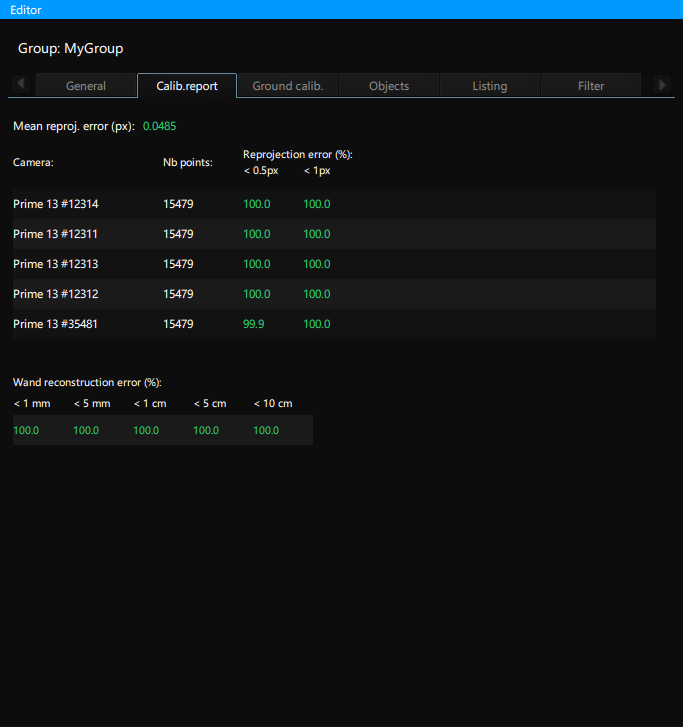Open the Ground calib. tab
The height and width of the screenshot is (727, 683).
tap(288, 86)
